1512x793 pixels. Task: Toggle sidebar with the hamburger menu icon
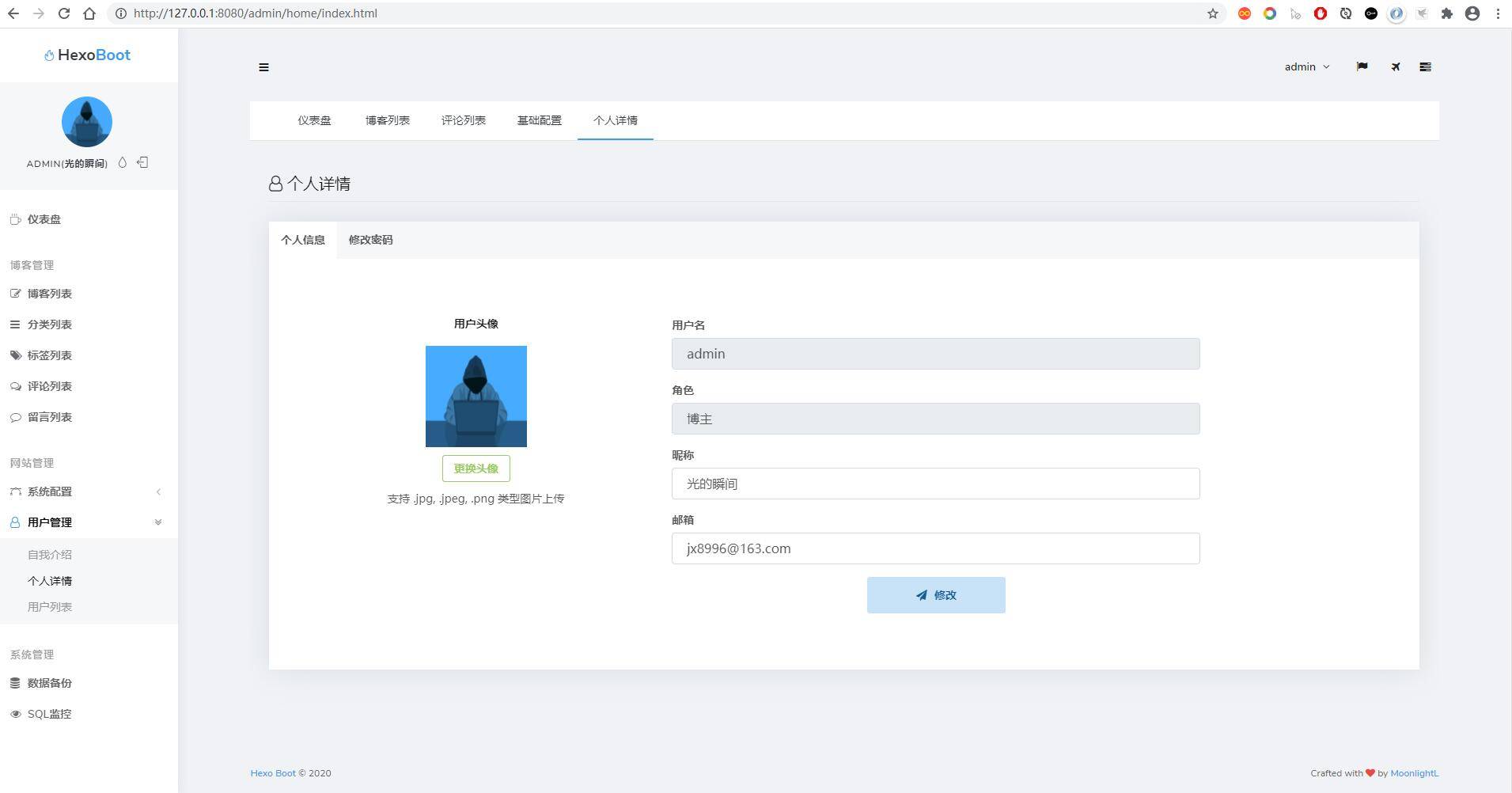point(263,67)
